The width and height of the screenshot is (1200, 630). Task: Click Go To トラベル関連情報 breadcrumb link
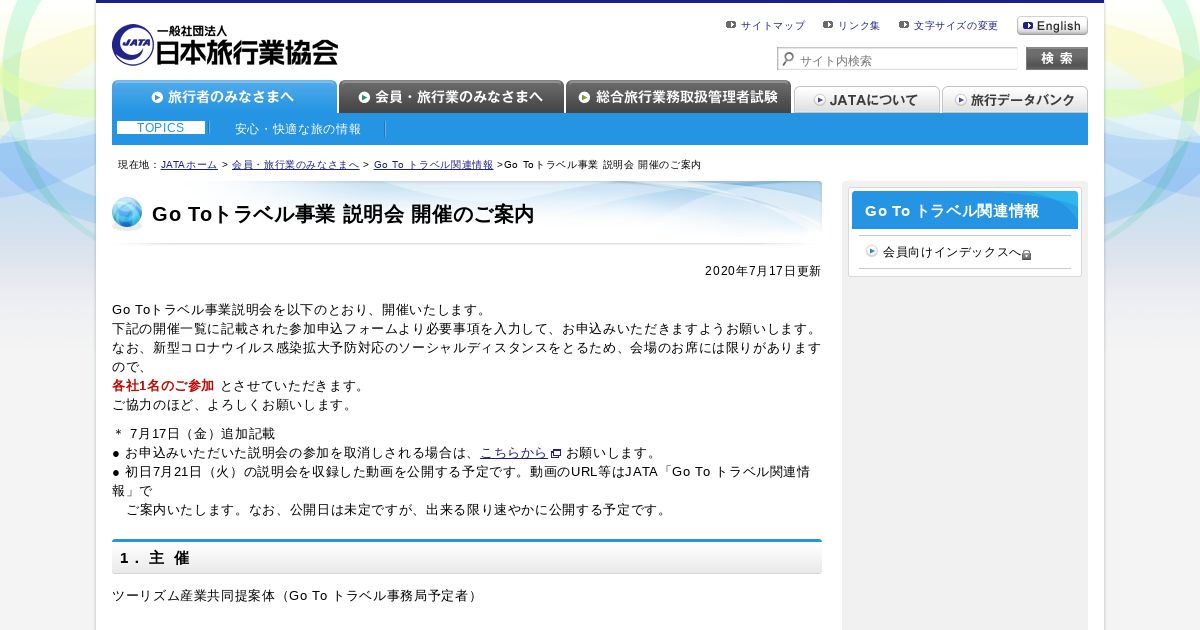[433, 165]
